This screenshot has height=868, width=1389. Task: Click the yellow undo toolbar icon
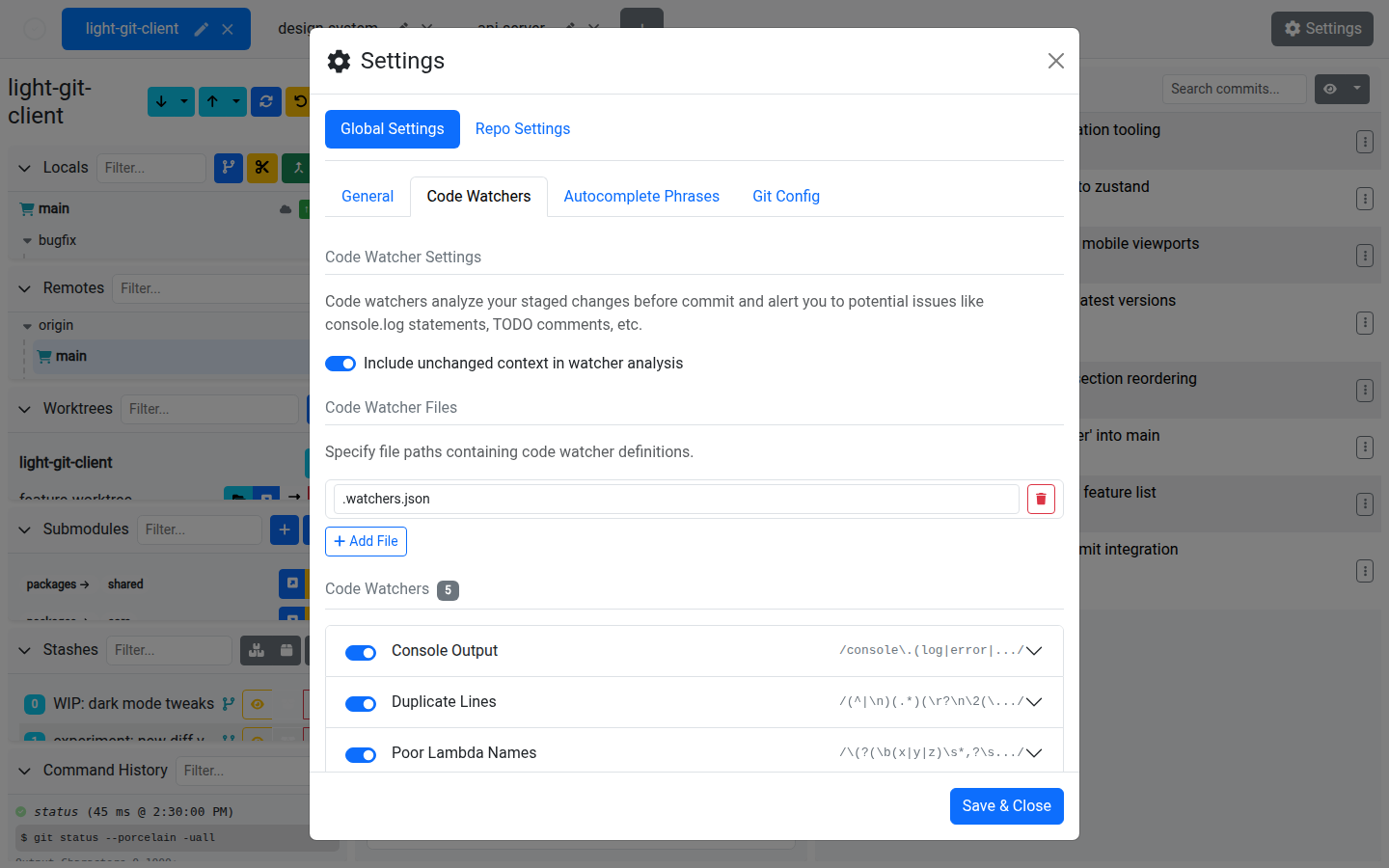[301, 101]
